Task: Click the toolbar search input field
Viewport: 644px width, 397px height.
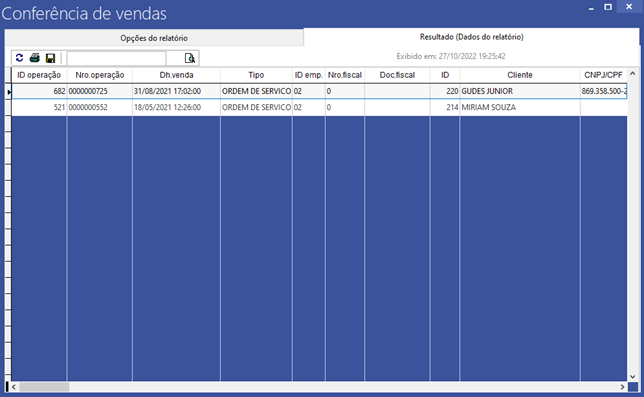Action: coord(117,58)
